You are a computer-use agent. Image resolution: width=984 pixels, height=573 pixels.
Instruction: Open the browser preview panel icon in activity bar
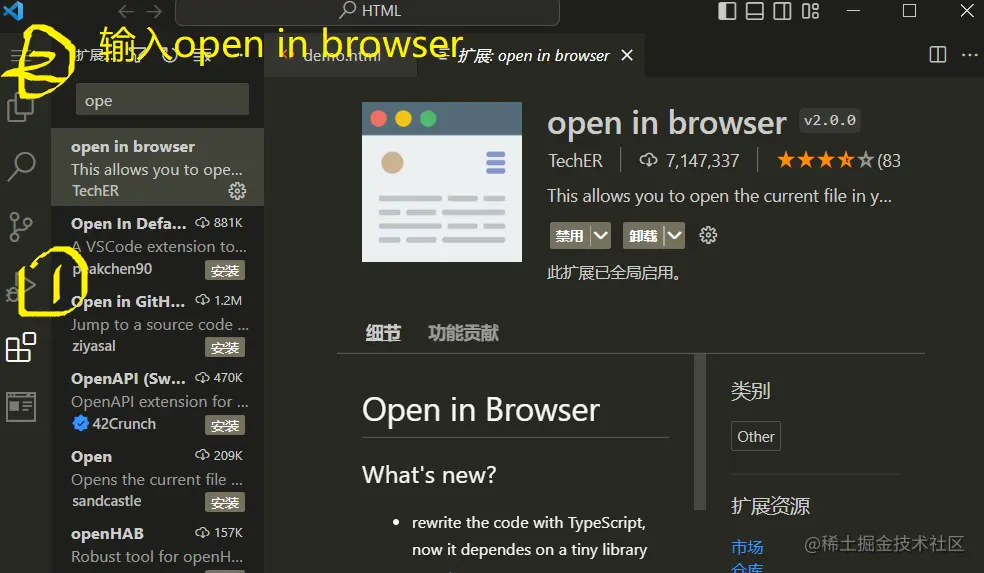(x=21, y=407)
